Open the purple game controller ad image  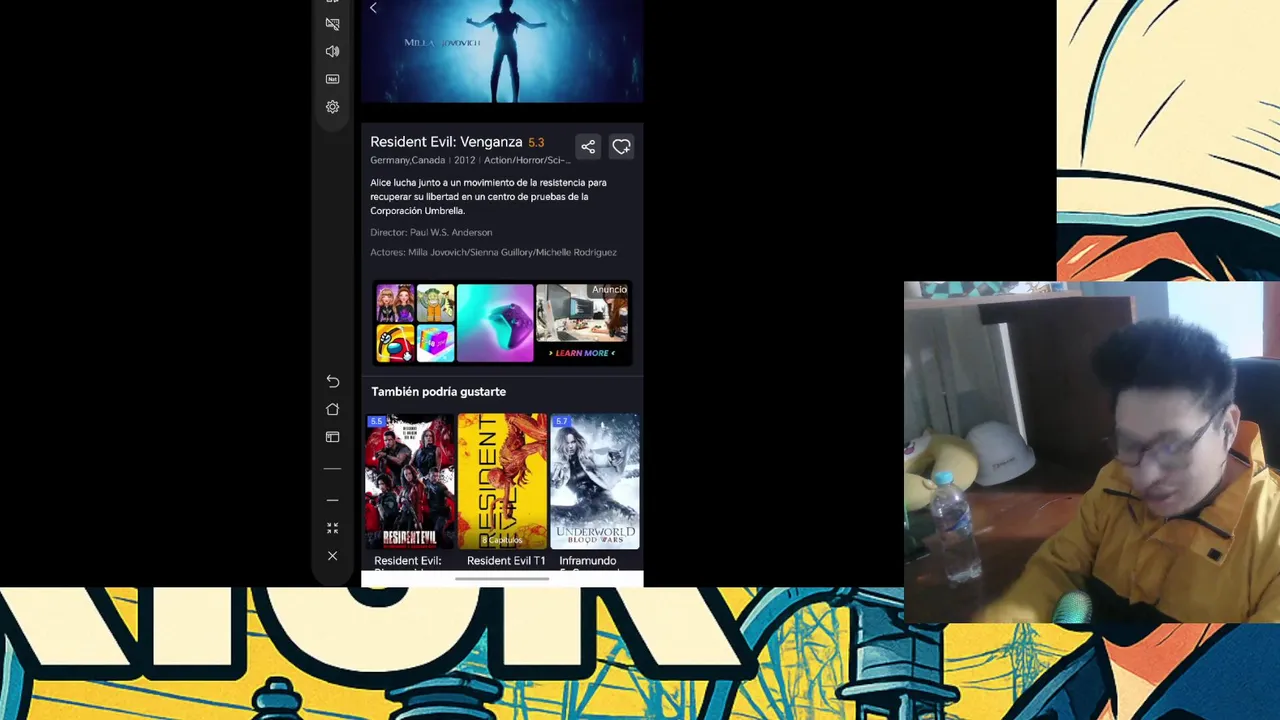[495, 323]
